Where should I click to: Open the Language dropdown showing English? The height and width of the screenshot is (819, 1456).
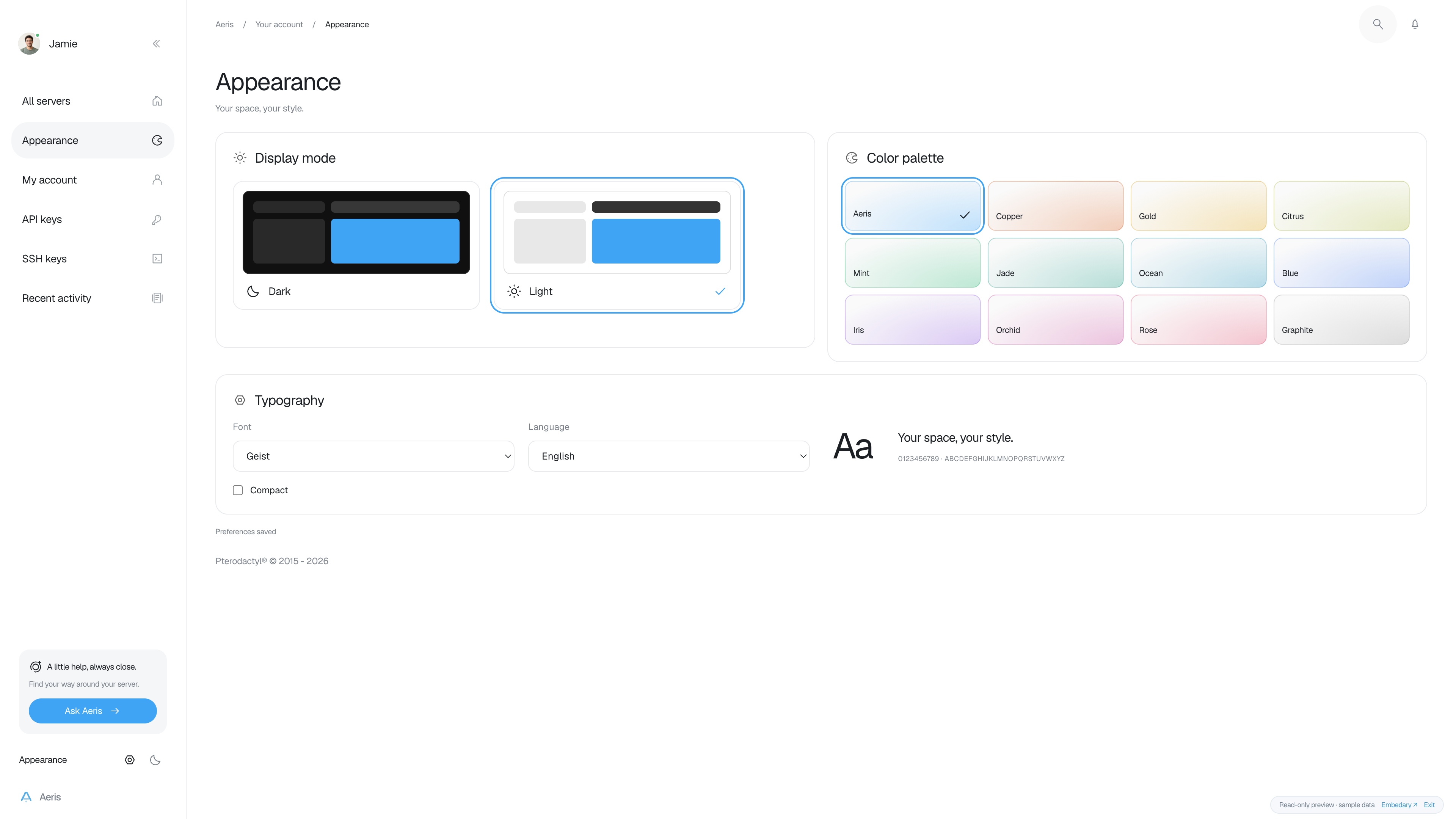coord(668,456)
